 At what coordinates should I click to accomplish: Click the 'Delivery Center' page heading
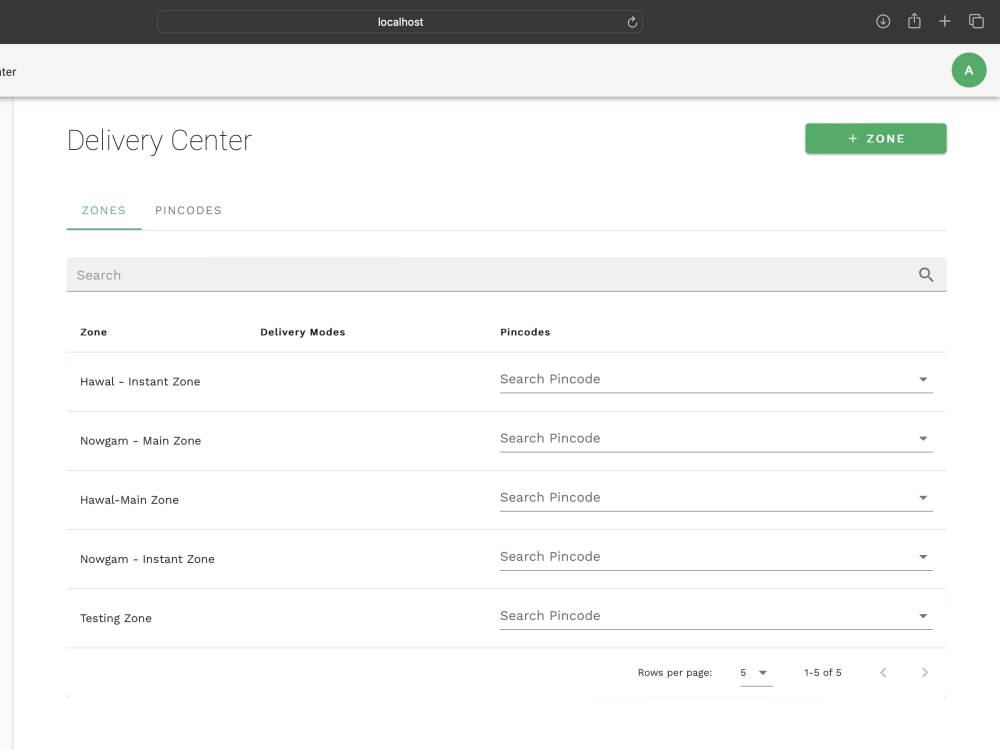tap(159, 141)
